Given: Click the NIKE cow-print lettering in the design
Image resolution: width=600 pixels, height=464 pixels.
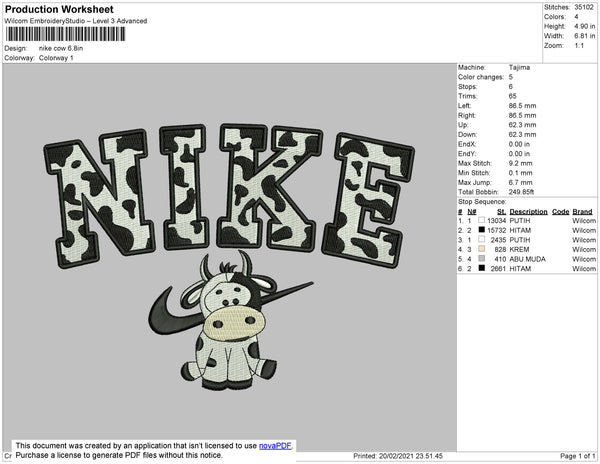Looking at the screenshot, I should (229, 195).
